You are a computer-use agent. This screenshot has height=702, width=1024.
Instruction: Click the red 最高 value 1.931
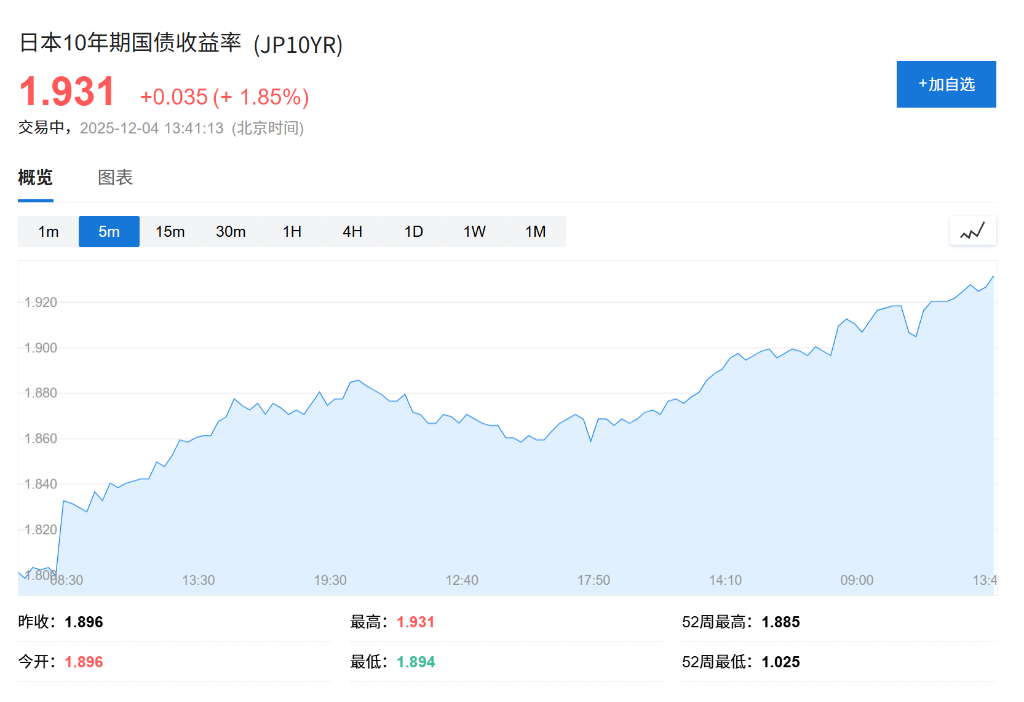[414, 621]
